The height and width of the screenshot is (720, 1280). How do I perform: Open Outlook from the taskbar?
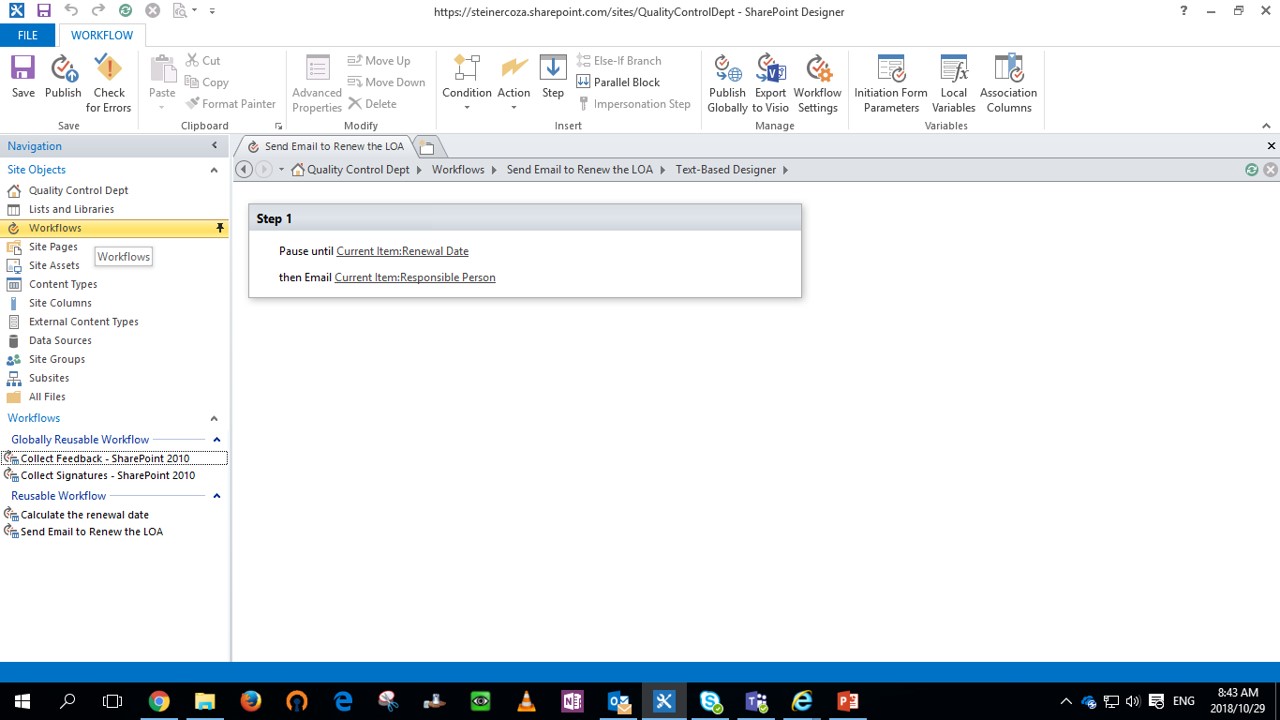pos(618,701)
